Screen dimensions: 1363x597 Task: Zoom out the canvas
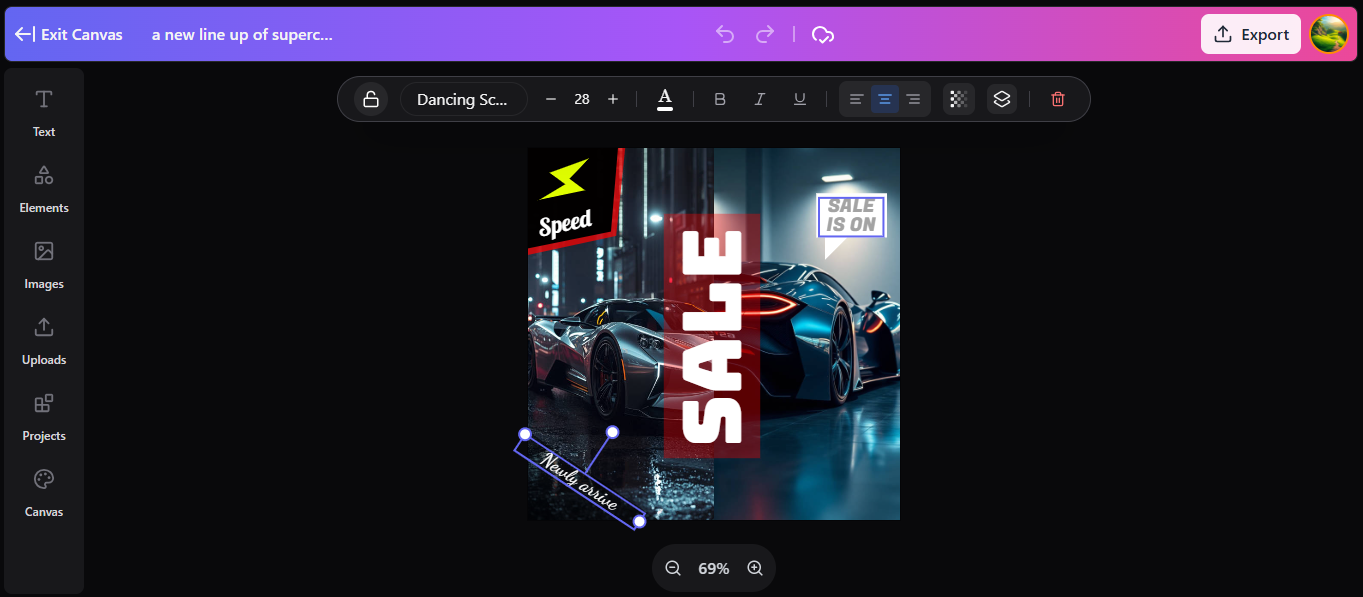tap(673, 568)
